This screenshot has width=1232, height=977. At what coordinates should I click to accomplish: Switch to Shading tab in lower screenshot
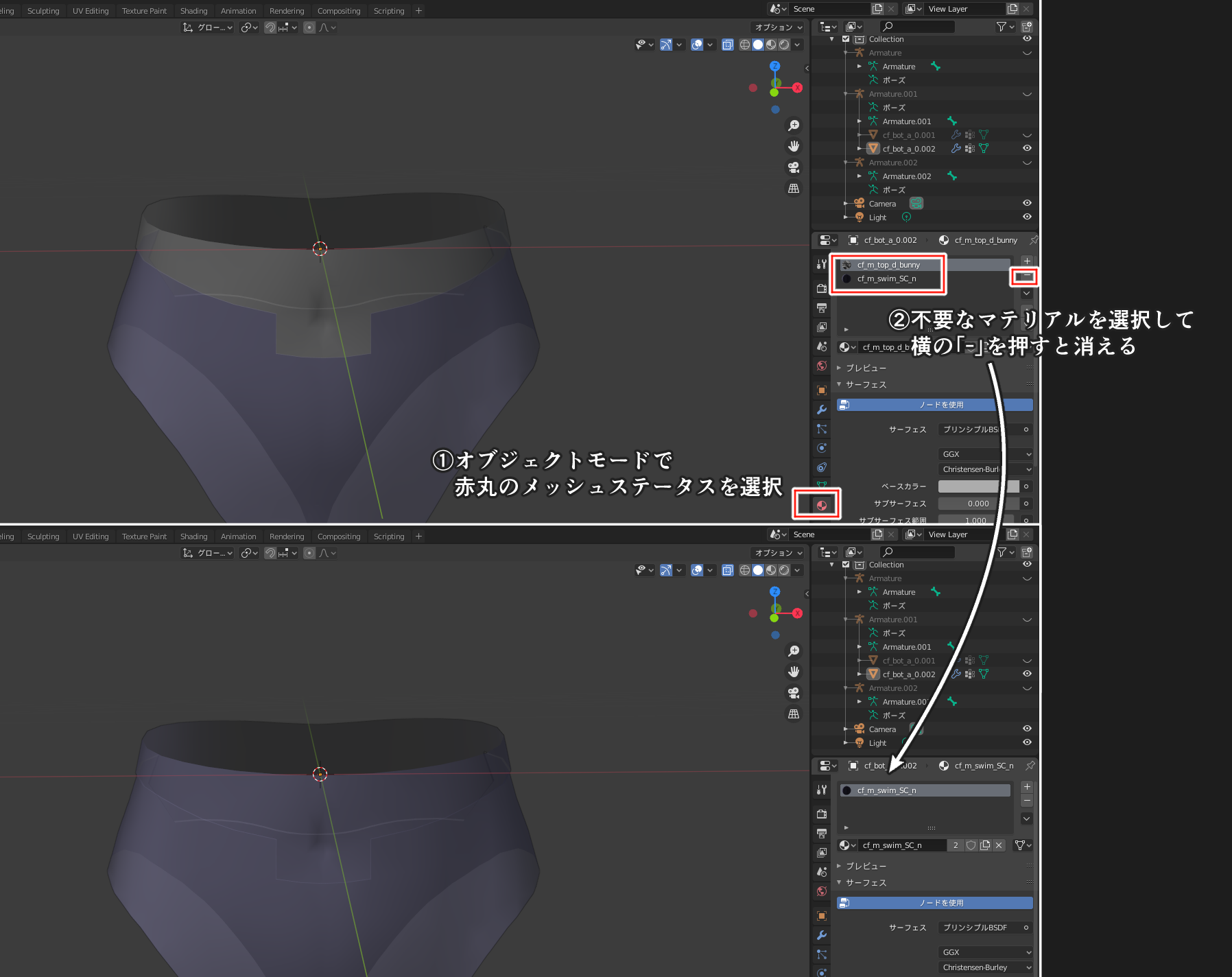(193, 537)
